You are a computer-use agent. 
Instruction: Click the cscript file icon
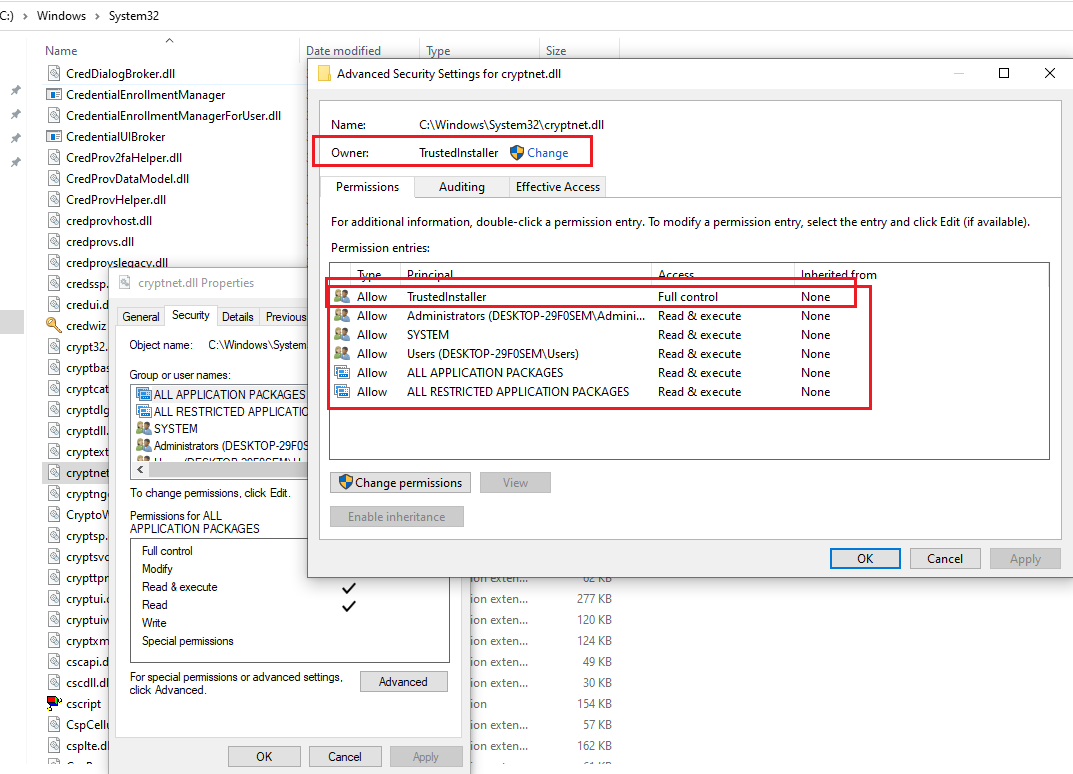(x=53, y=704)
